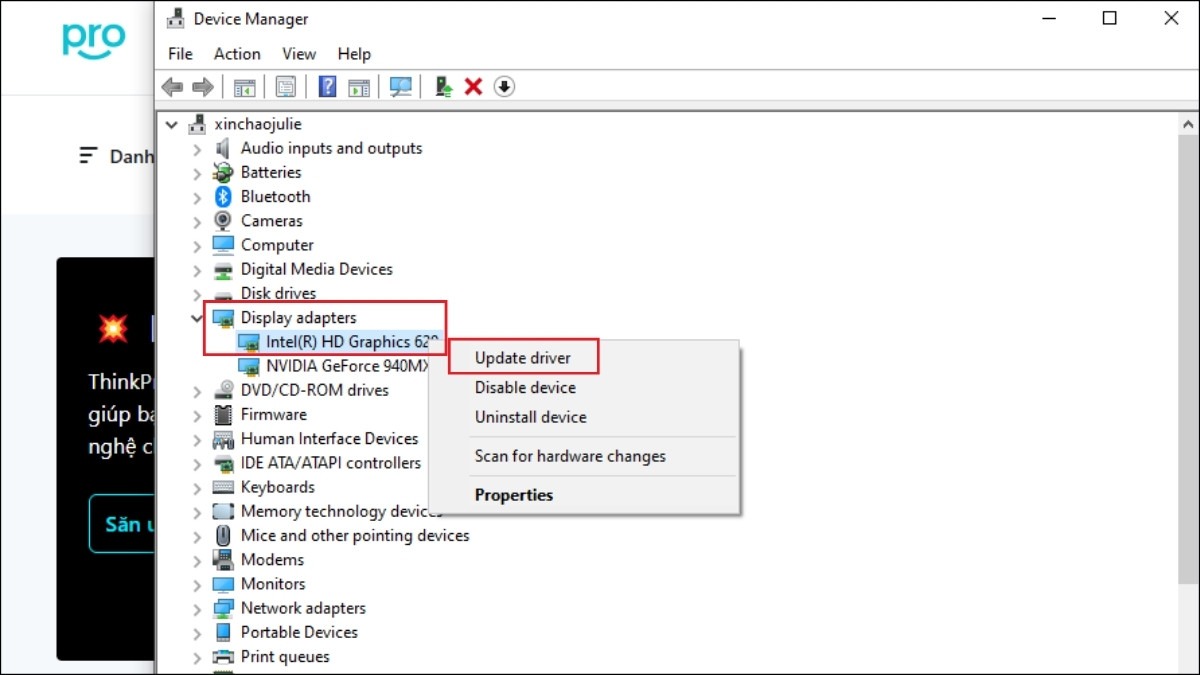Screen dimensions: 1200x675
Task: Expand the Memory technology devices category
Action: (x=197, y=512)
